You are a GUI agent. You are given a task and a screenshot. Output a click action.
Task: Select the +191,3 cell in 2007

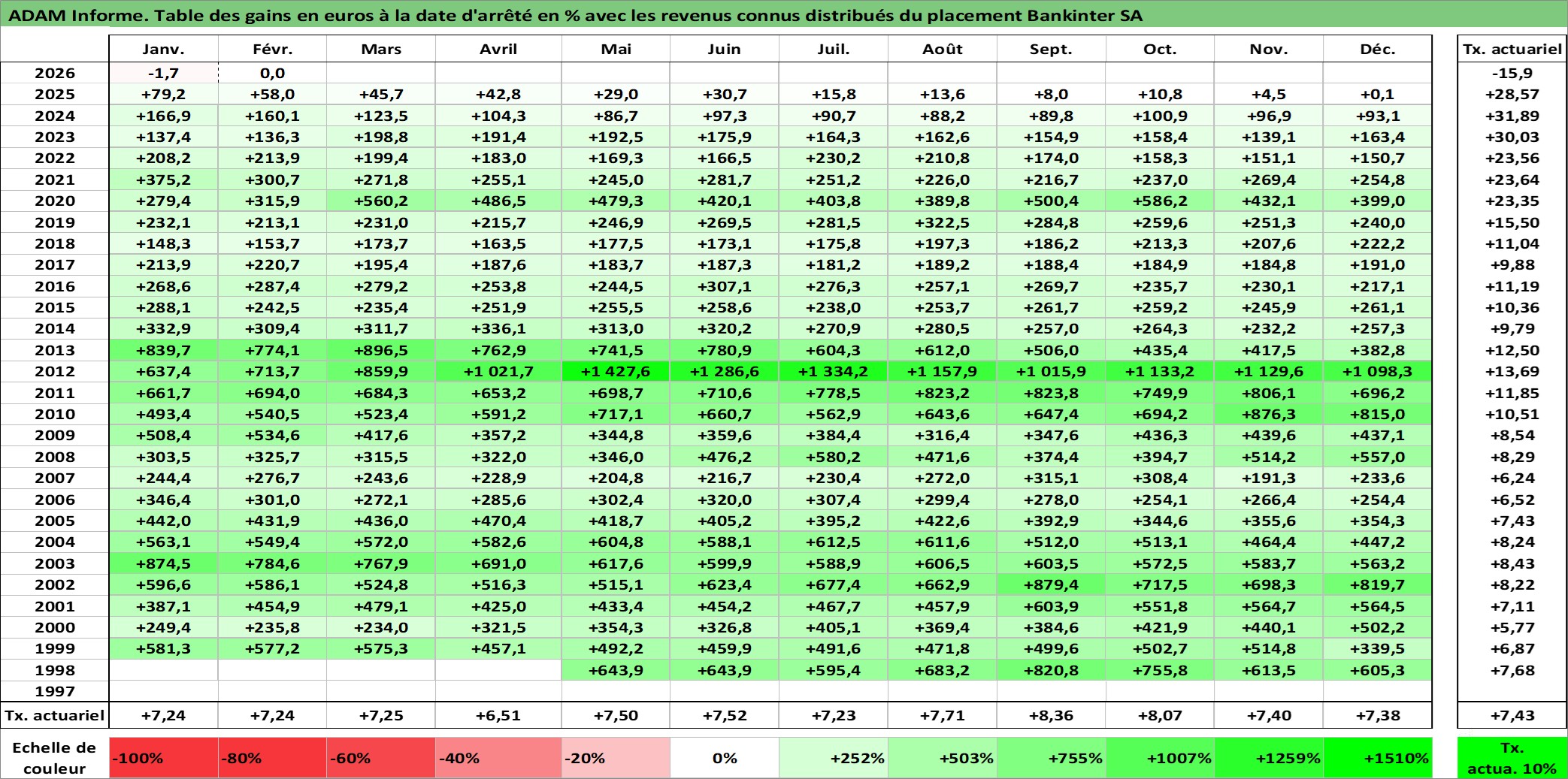[1269, 478]
